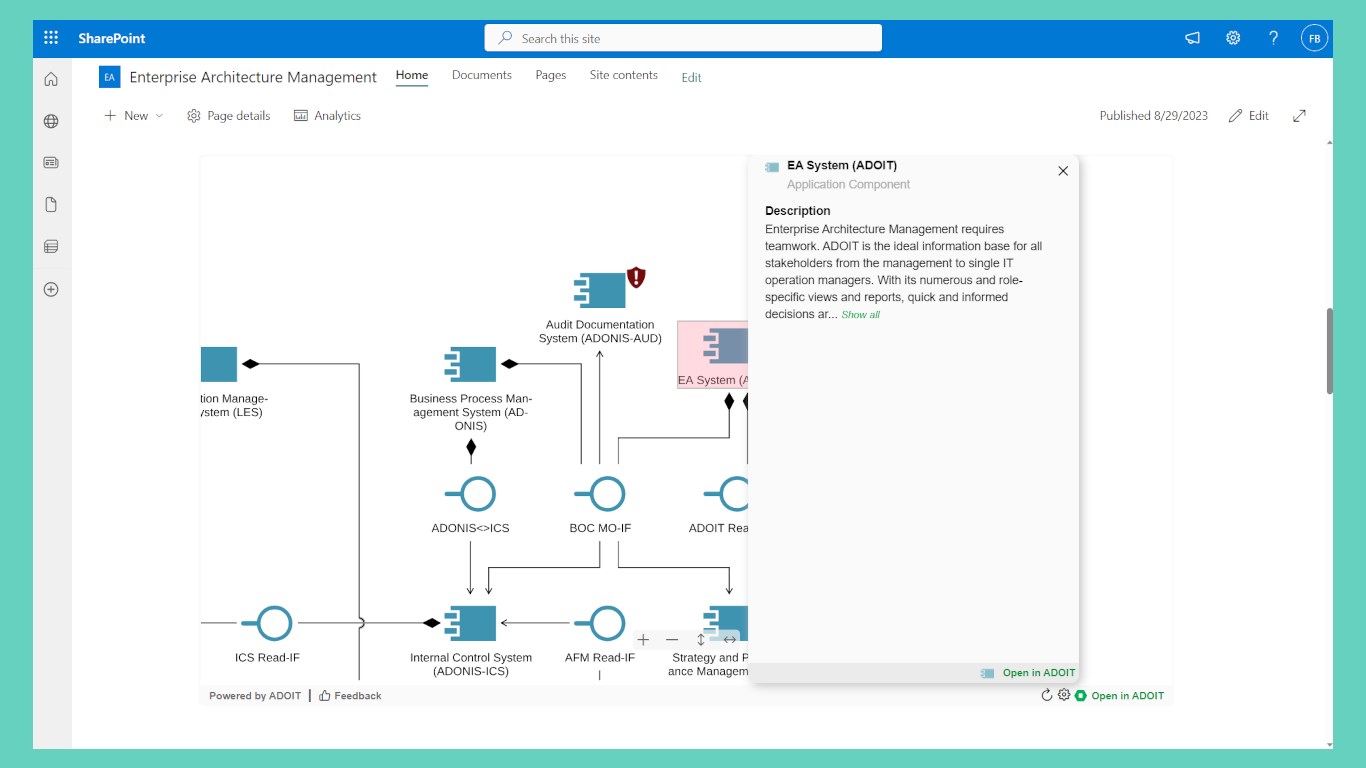
Task: Select the Home navigation tab
Action: pos(412,75)
